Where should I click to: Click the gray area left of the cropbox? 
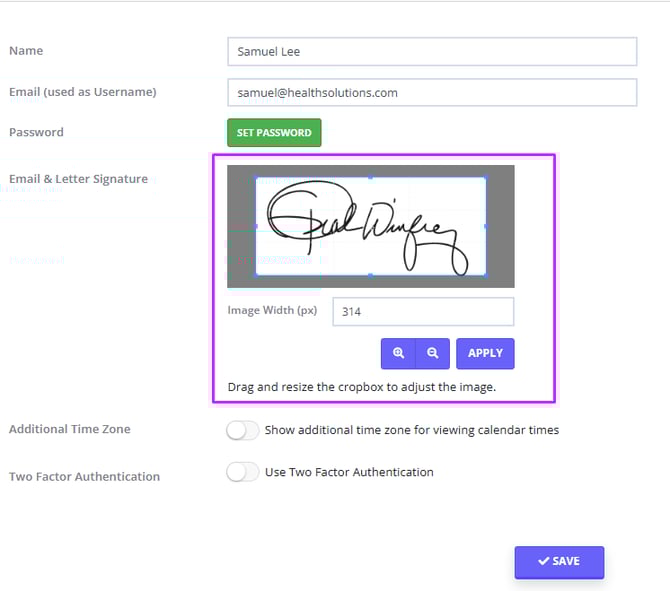(241, 226)
